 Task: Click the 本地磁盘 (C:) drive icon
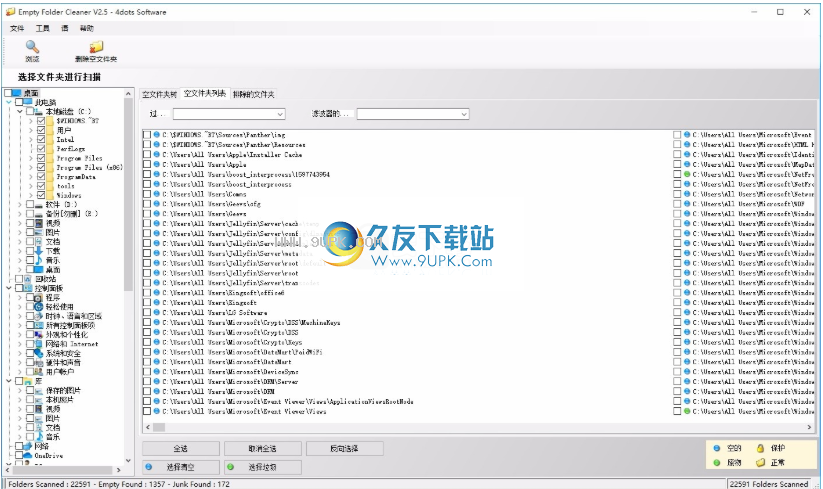[x=39, y=112]
